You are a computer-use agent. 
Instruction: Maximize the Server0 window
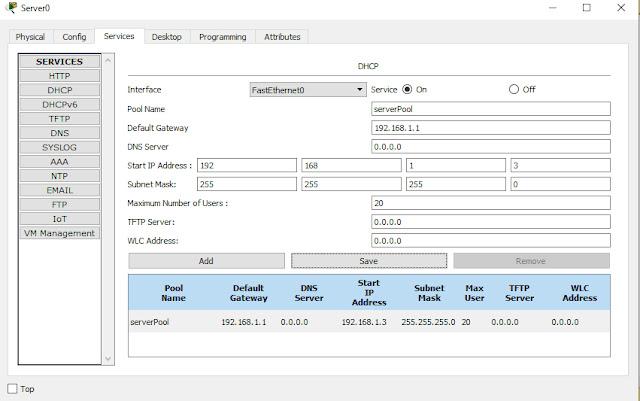click(x=587, y=8)
